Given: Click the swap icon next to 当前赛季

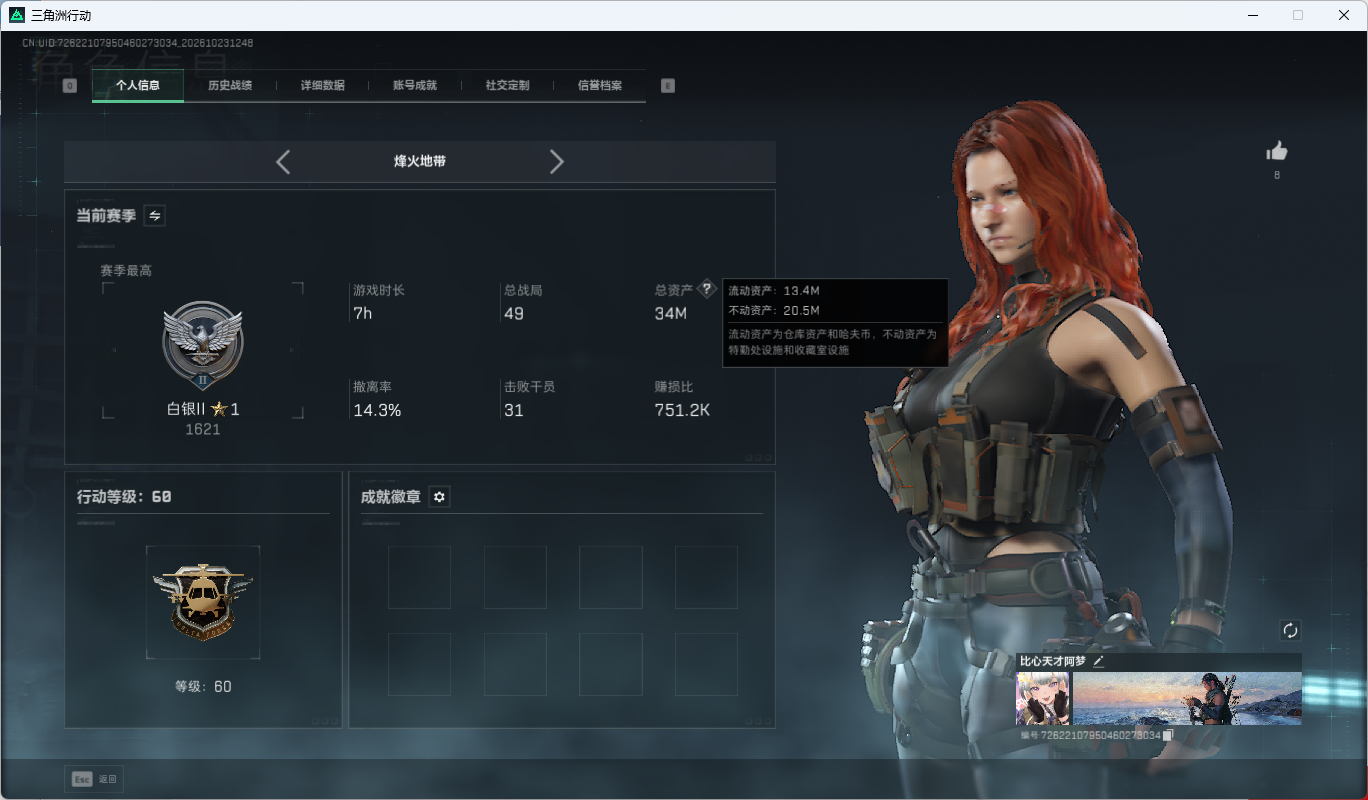Looking at the screenshot, I should click(155, 215).
